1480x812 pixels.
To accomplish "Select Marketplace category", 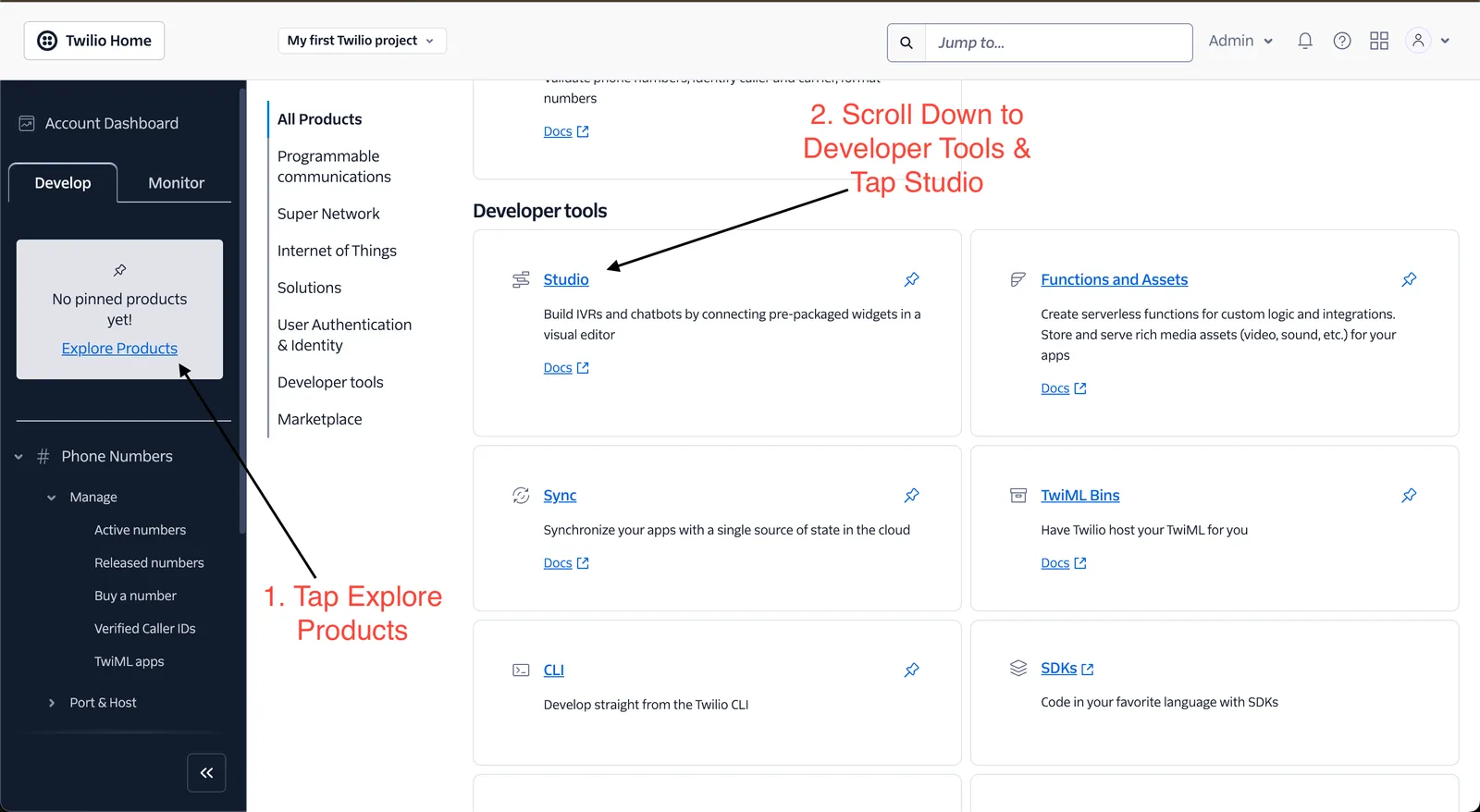I will 319,419.
